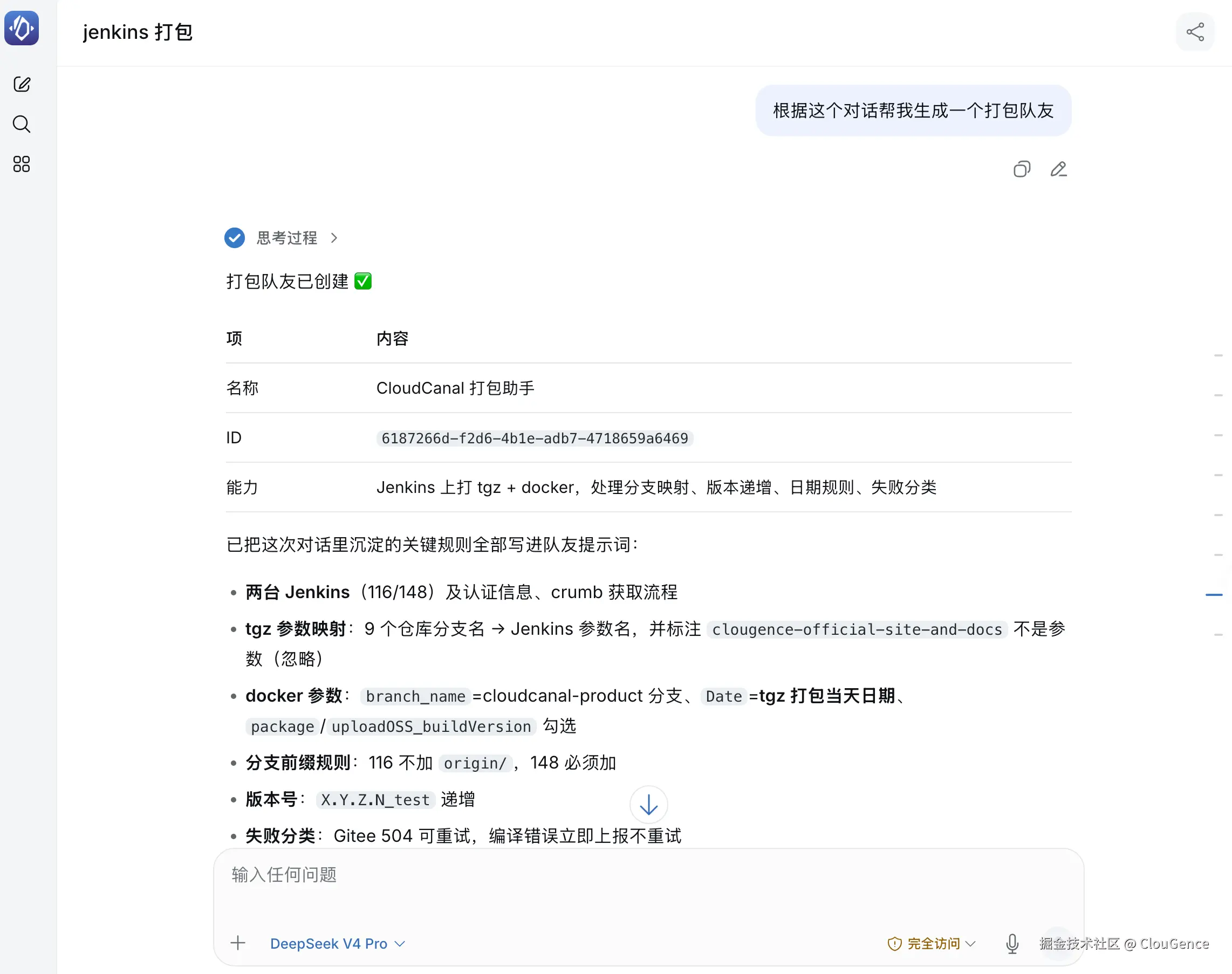Viewport: 1232px width, 974px height.
Task: Click the X.Y.Z.N_test version code
Action: click(375, 800)
